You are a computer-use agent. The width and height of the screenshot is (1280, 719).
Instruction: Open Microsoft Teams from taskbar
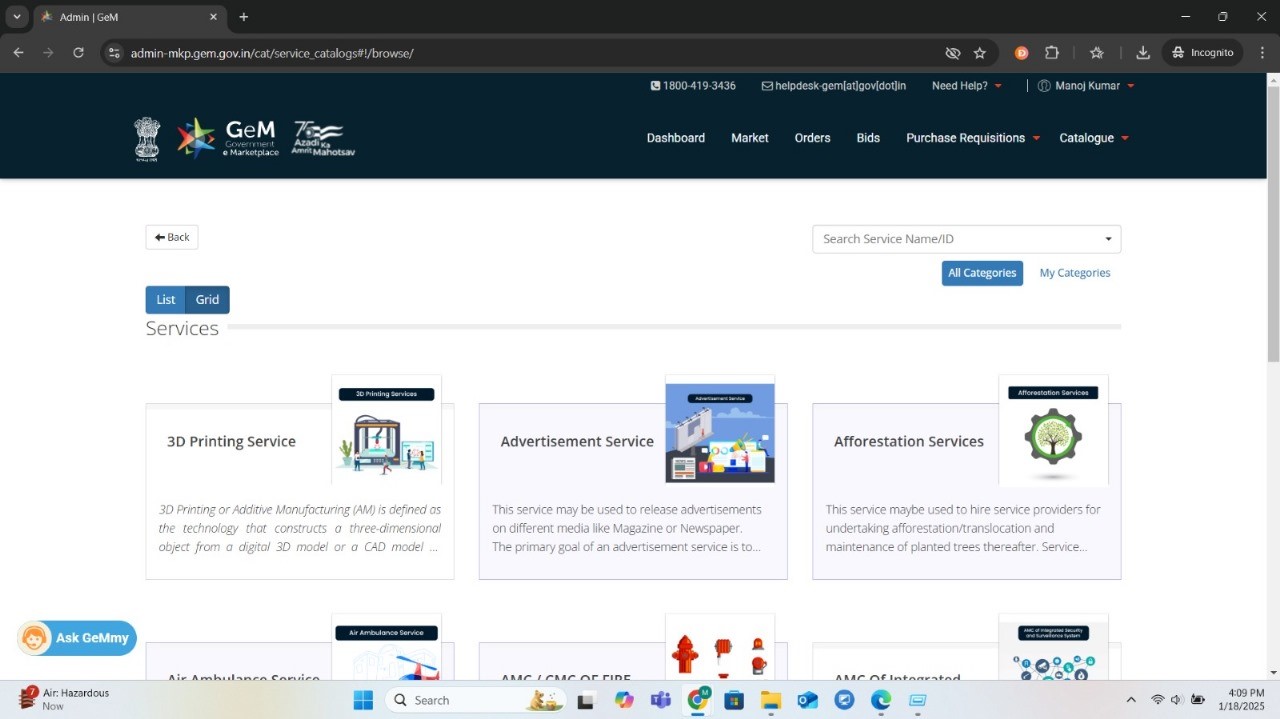coord(660,700)
